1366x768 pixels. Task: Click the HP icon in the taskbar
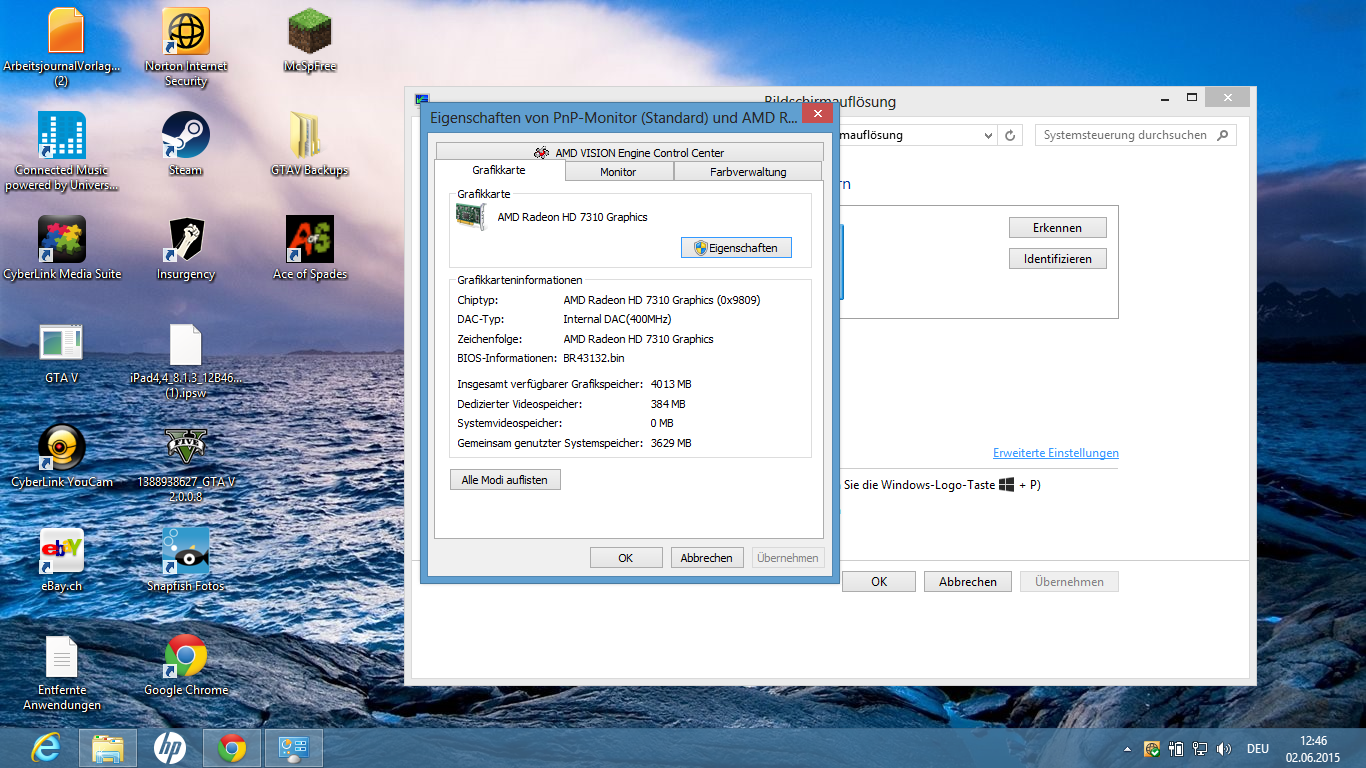coord(170,748)
